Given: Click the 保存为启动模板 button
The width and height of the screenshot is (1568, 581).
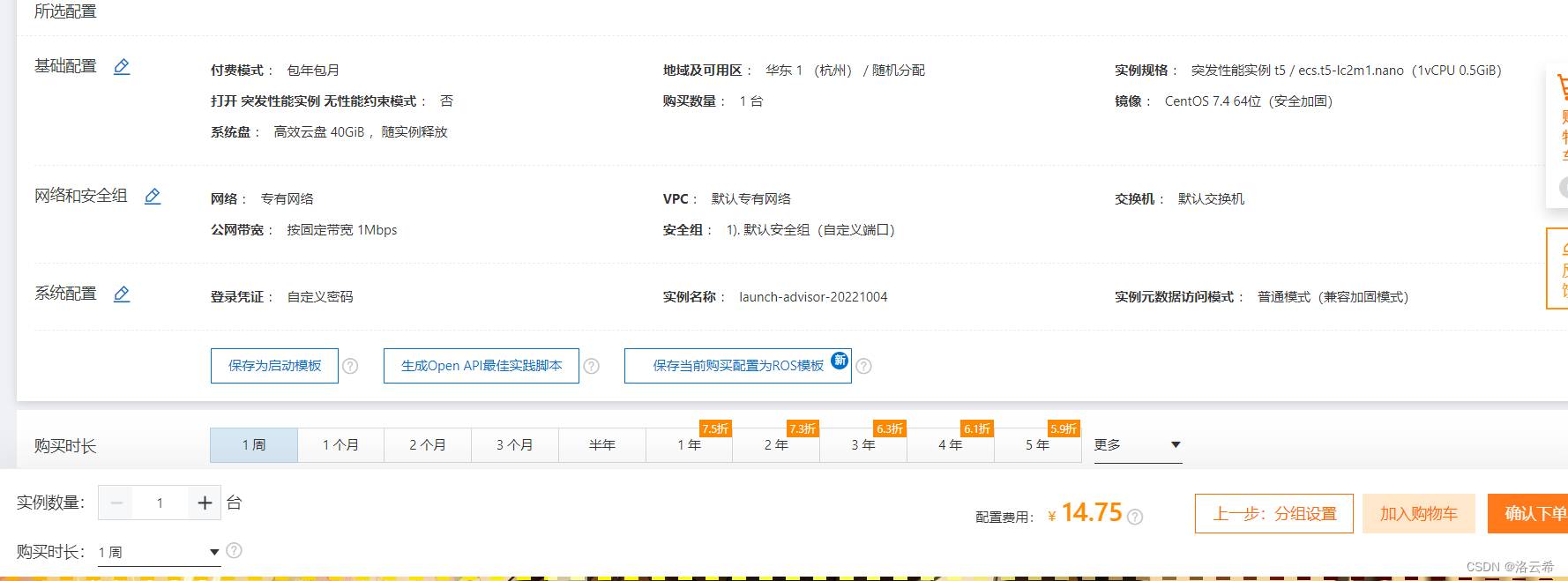Looking at the screenshot, I should (274, 366).
